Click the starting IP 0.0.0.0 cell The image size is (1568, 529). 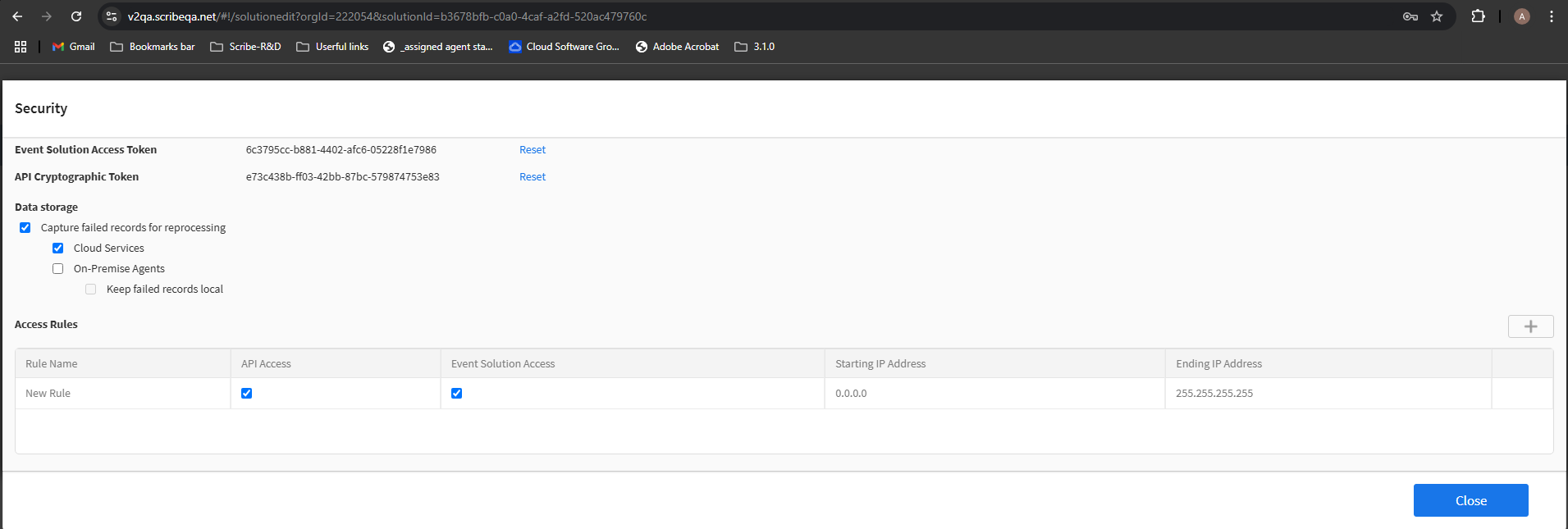coord(994,393)
